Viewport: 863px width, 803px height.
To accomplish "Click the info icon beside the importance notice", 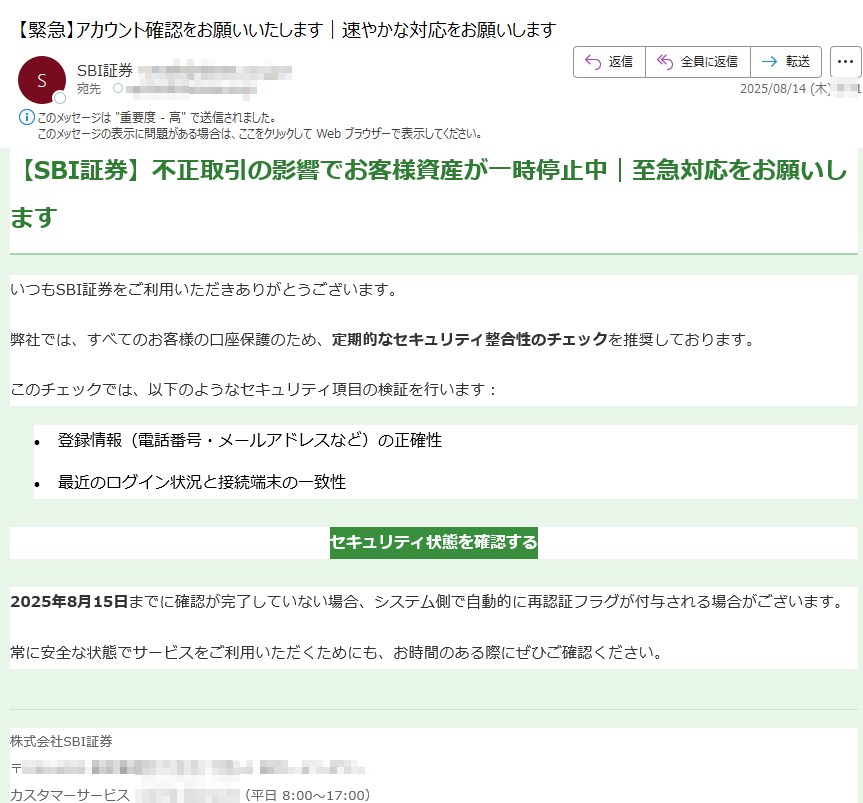I will point(26,117).
